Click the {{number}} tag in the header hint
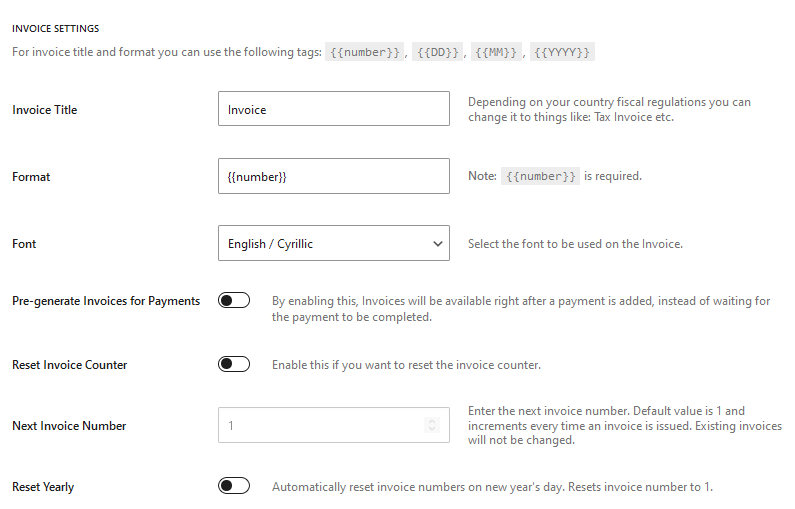This screenshot has width=795, height=509. (364, 52)
